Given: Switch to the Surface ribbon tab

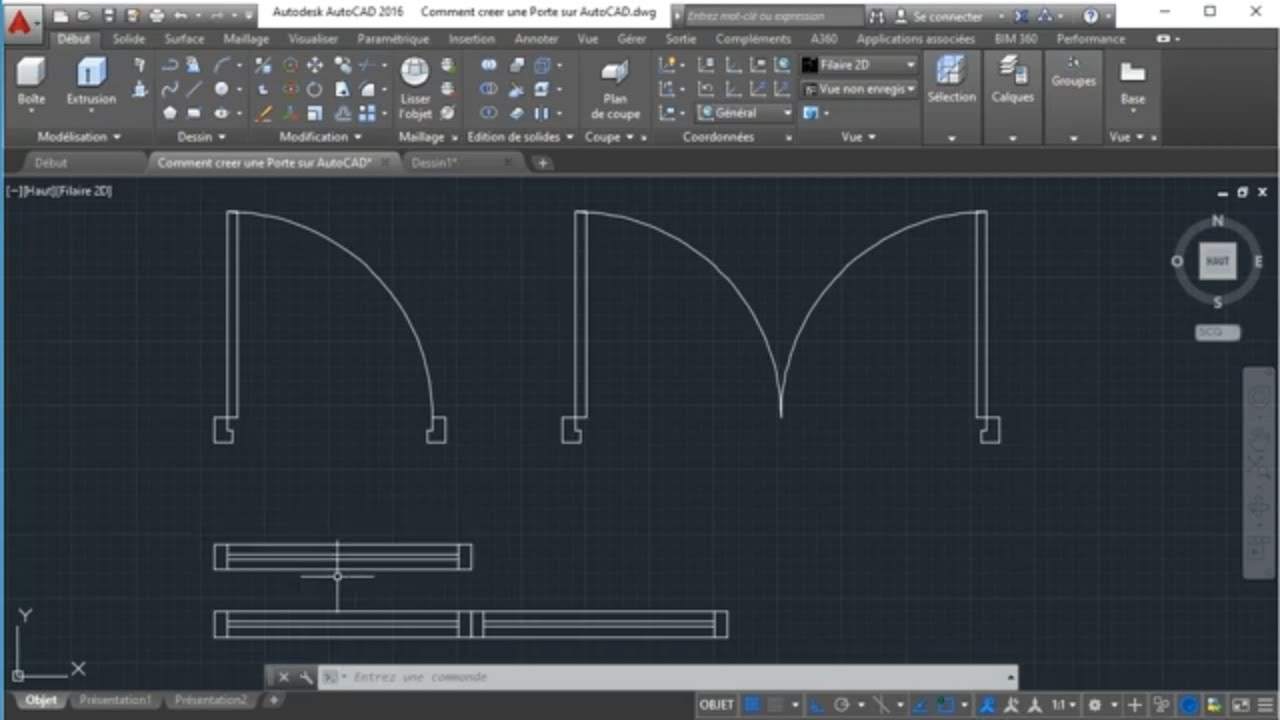Looking at the screenshot, I should click(x=184, y=39).
